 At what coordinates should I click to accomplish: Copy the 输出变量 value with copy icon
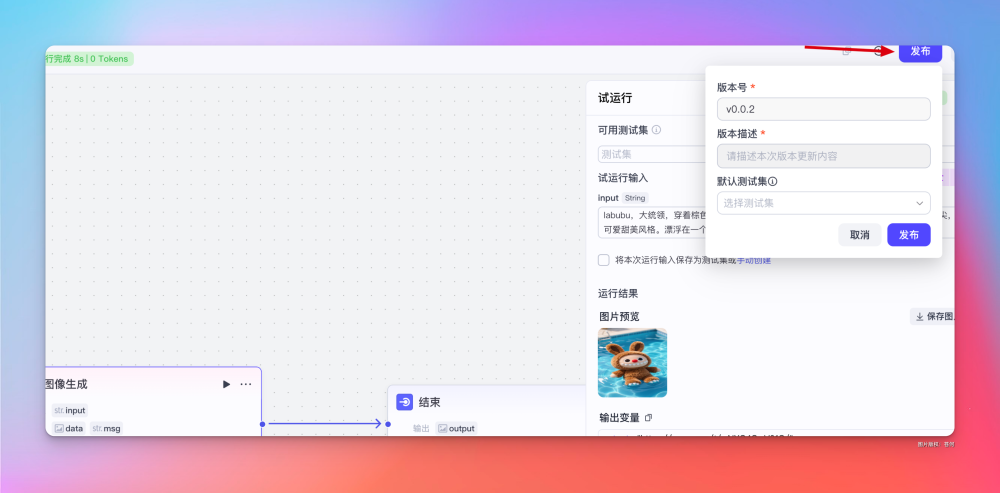click(x=649, y=418)
